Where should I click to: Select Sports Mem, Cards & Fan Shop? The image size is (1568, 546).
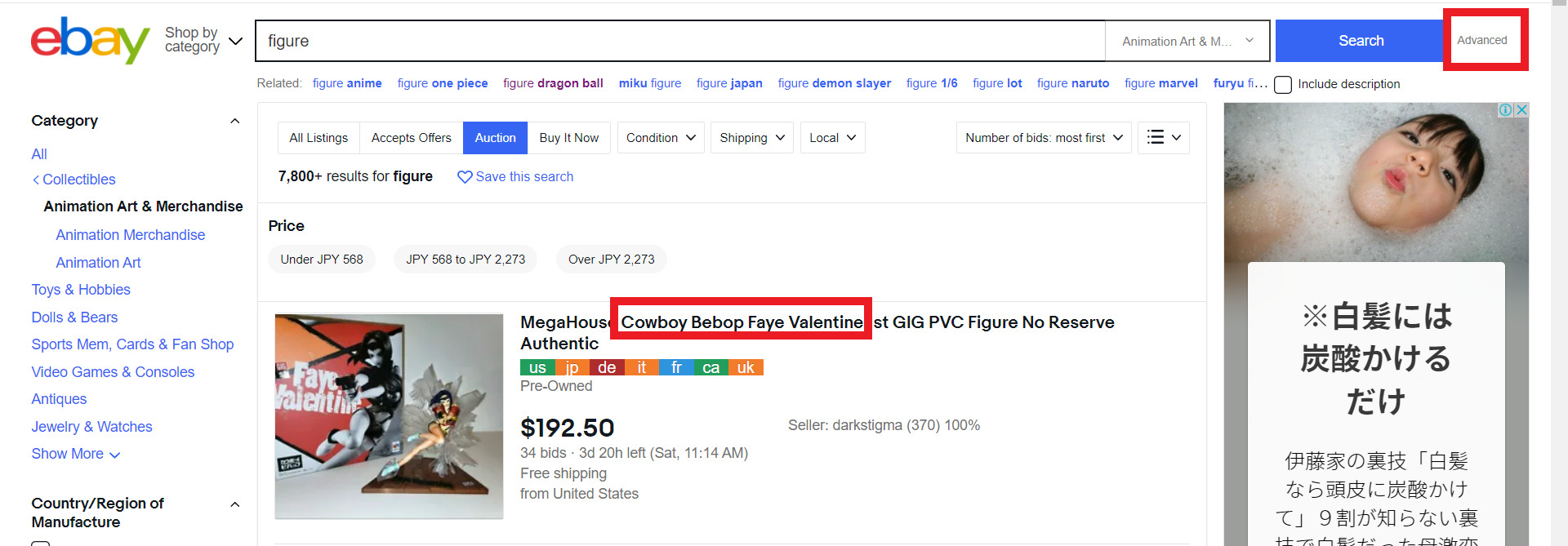pos(132,344)
